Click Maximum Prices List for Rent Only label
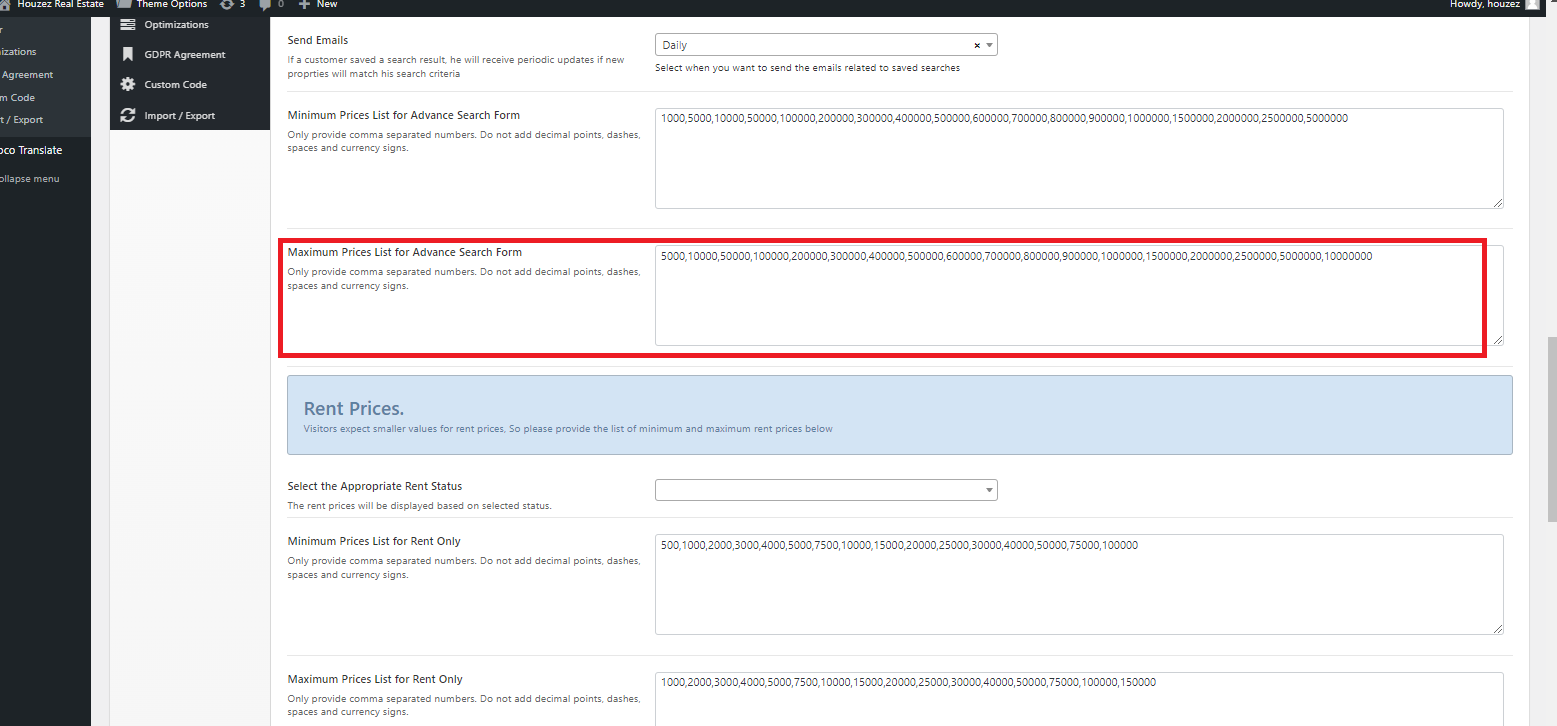The width and height of the screenshot is (1557, 726). click(375, 679)
